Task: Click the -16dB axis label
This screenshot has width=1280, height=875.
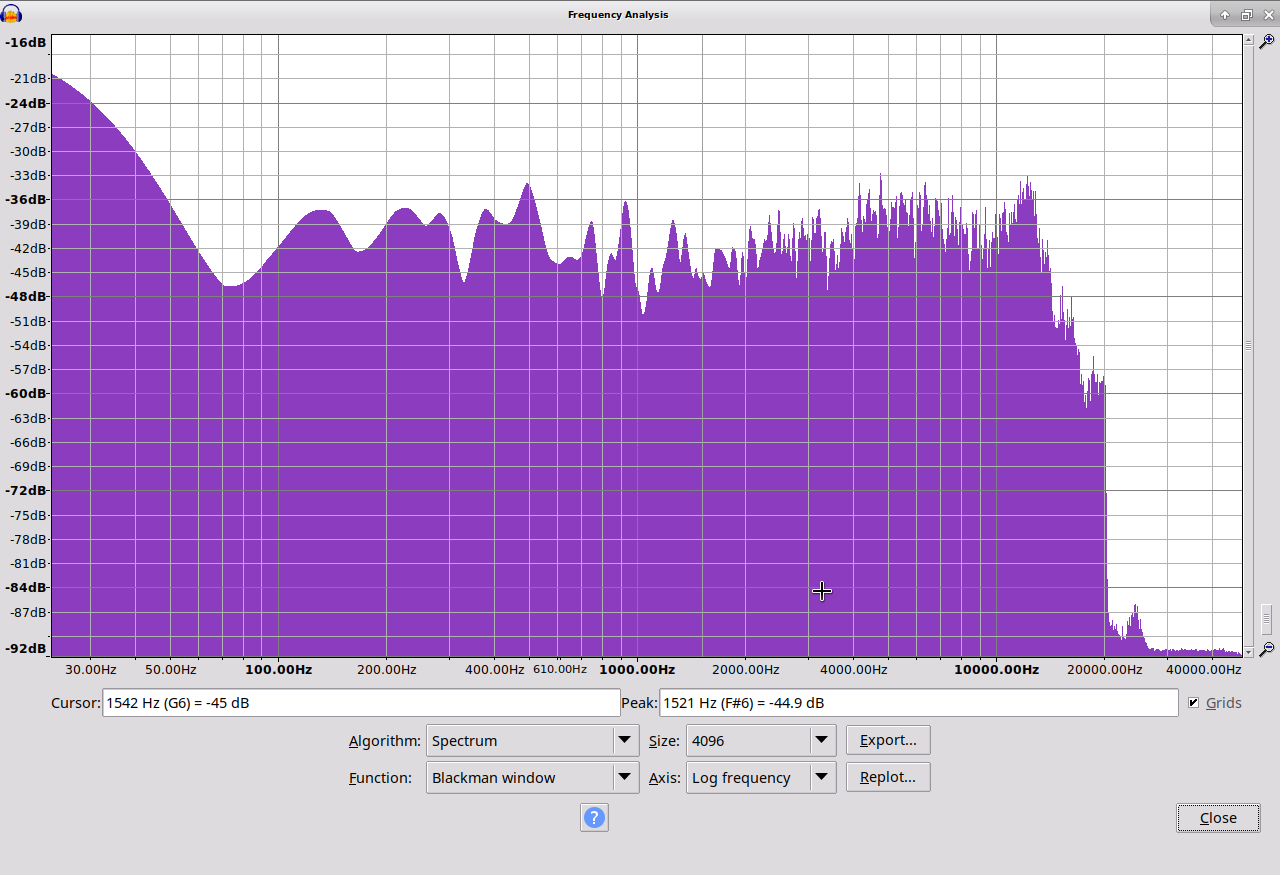Action: [26, 43]
